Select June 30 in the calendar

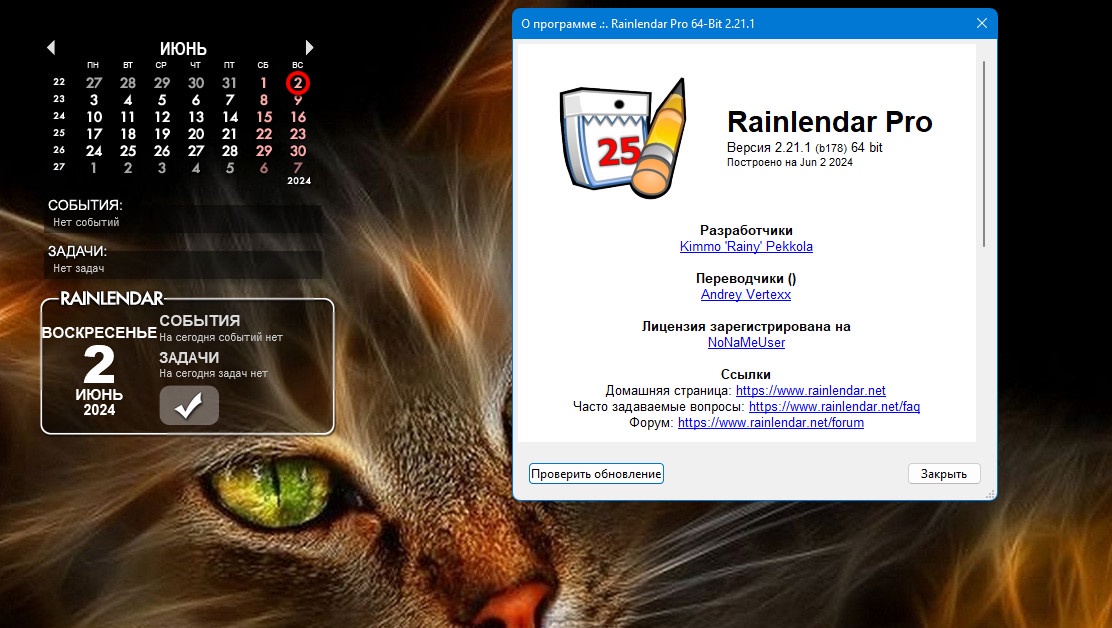[298, 151]
